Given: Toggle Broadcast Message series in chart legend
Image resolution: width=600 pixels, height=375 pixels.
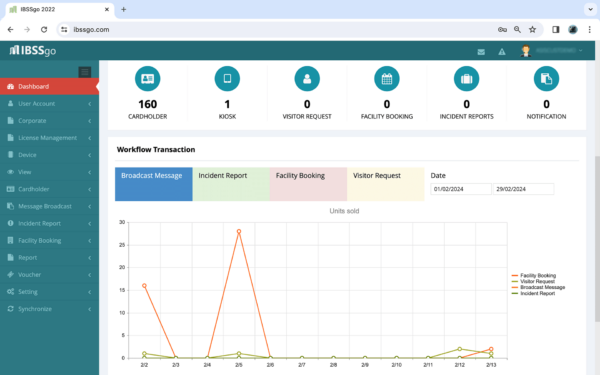Looking at the screenshot, I should pyautogui.click(x=538, y=287).
